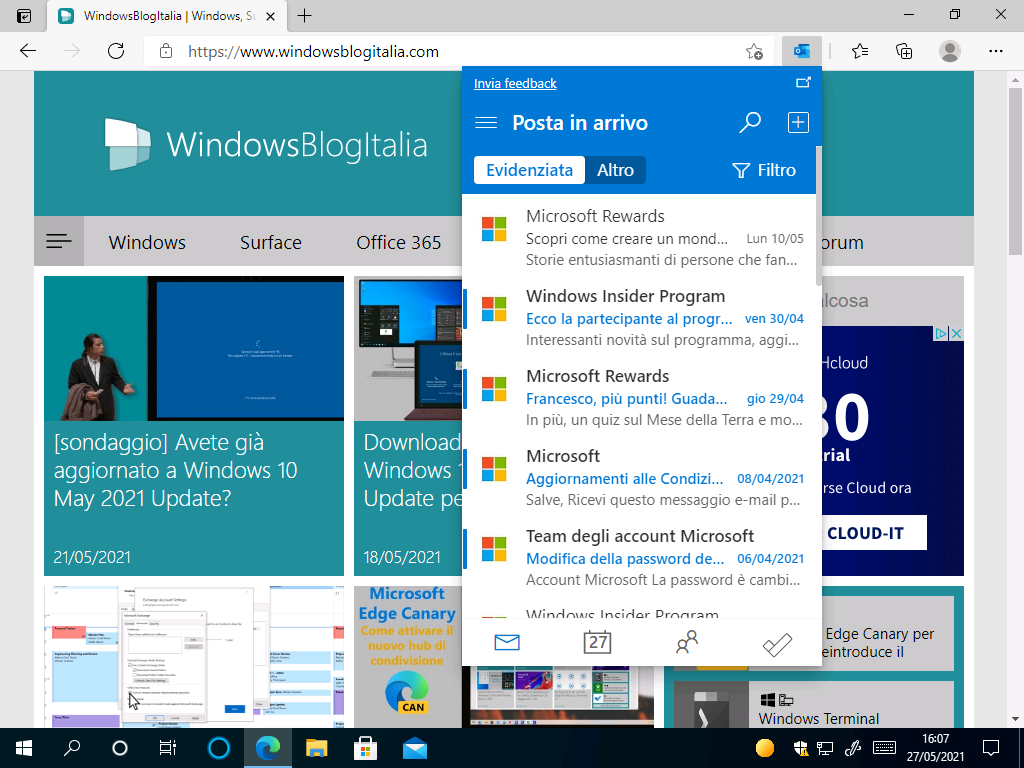Open the Filtro filter dropdown
The width and height of the screenshot is (1024, 768).
[764, 170]
